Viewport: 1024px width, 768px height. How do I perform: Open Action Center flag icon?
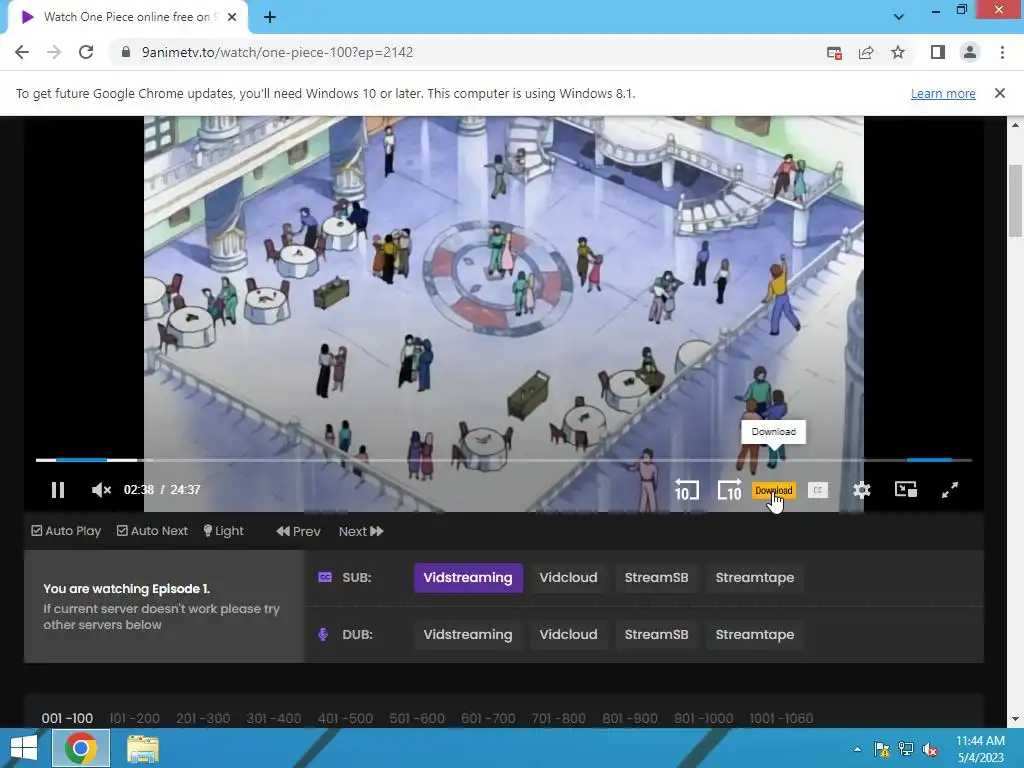[x=882, y=749]
